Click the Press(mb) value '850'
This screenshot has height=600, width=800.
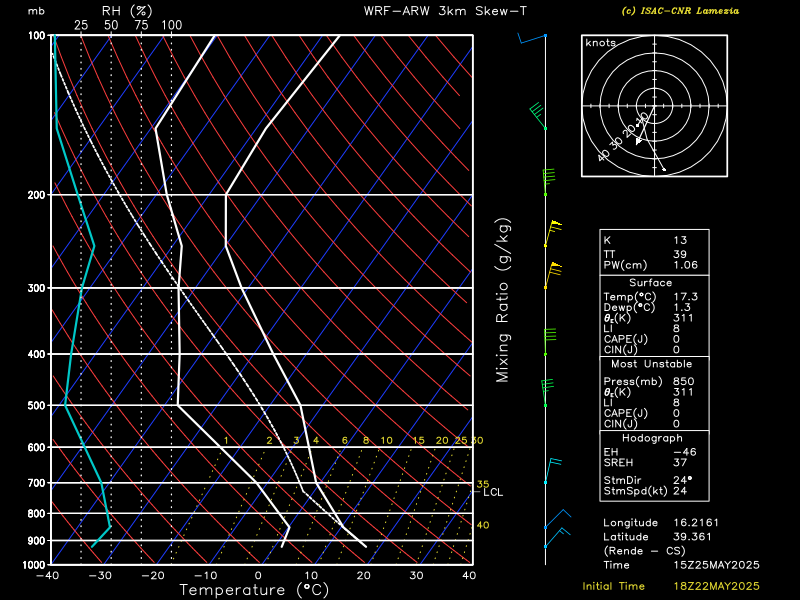[x=684, y=381]
